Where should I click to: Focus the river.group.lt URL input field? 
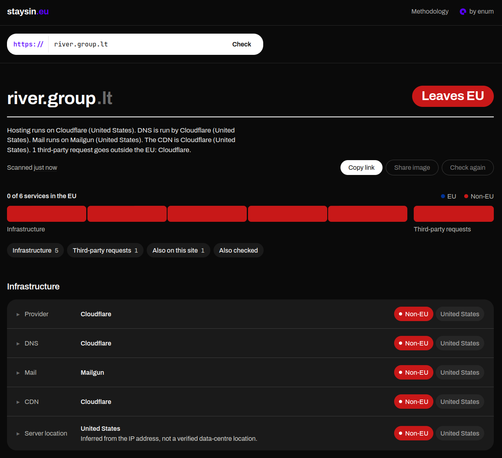pyautogui.click(x=138, y=44)
